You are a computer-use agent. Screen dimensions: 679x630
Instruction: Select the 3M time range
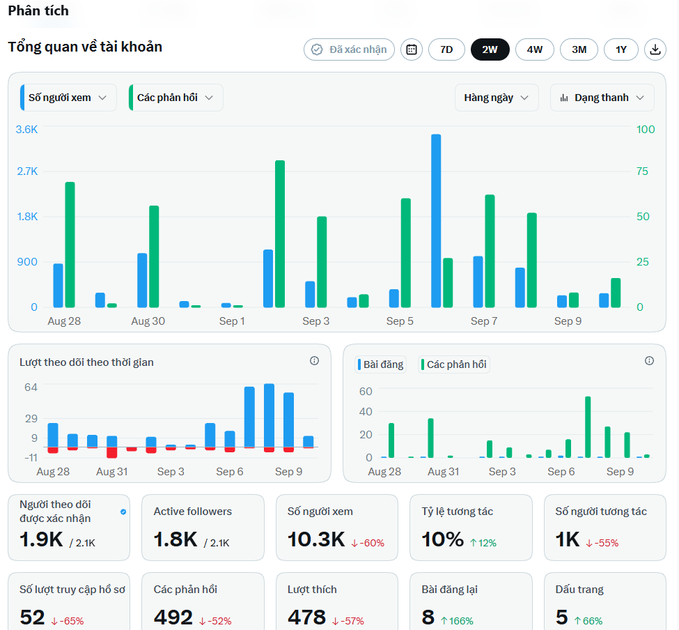tap(579, 50)
